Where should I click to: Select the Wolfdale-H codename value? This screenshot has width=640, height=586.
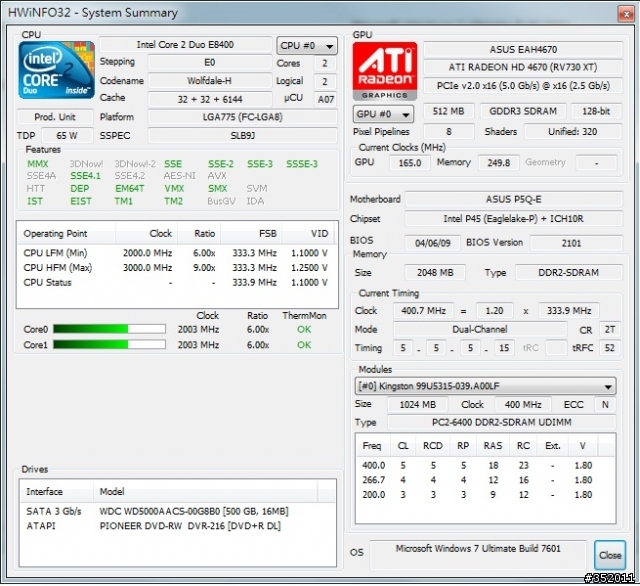[x=209, y=81]
